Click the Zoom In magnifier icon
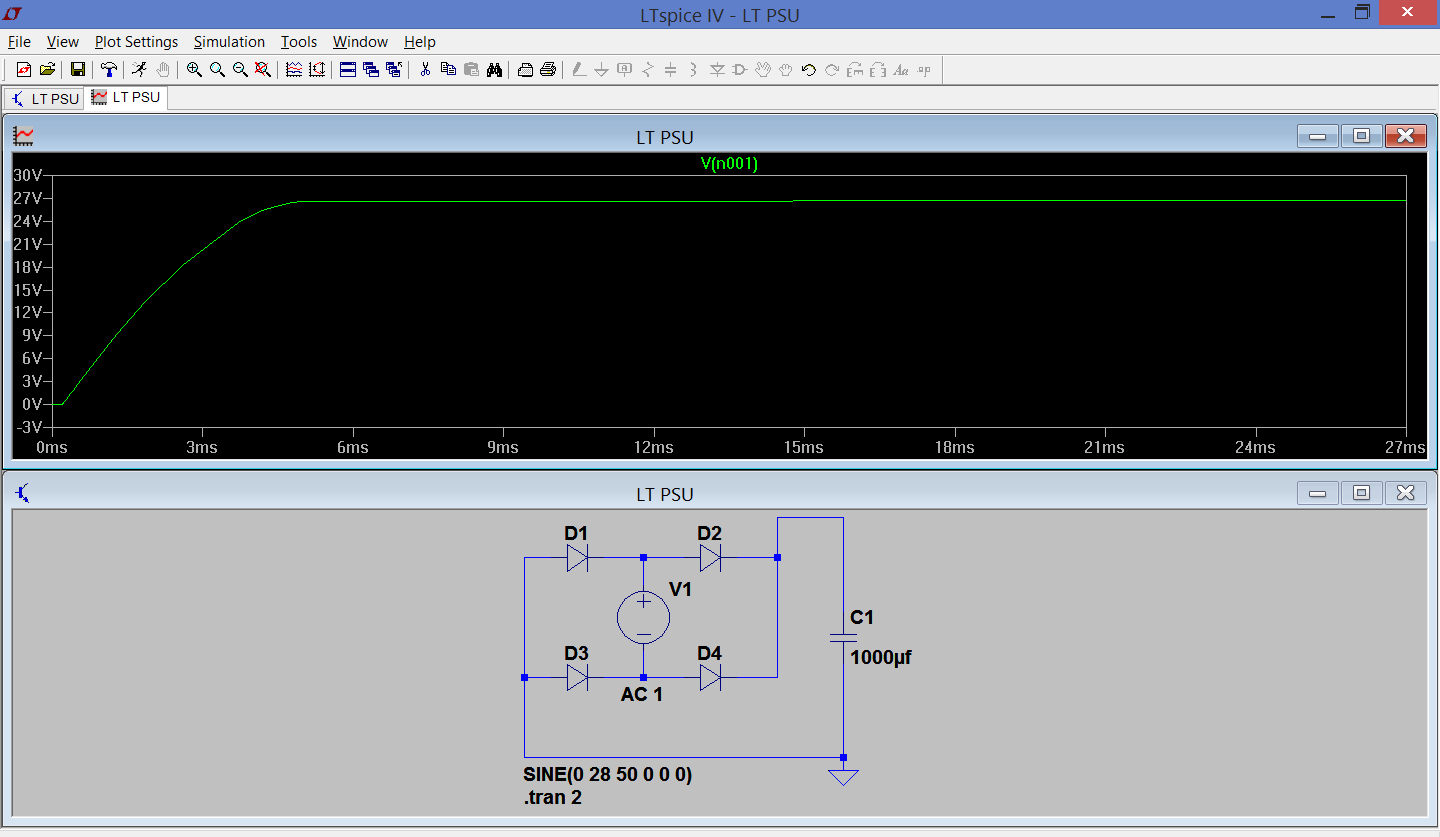The image size is (1440, 837). pyautogui.click(x=194, y=70)
